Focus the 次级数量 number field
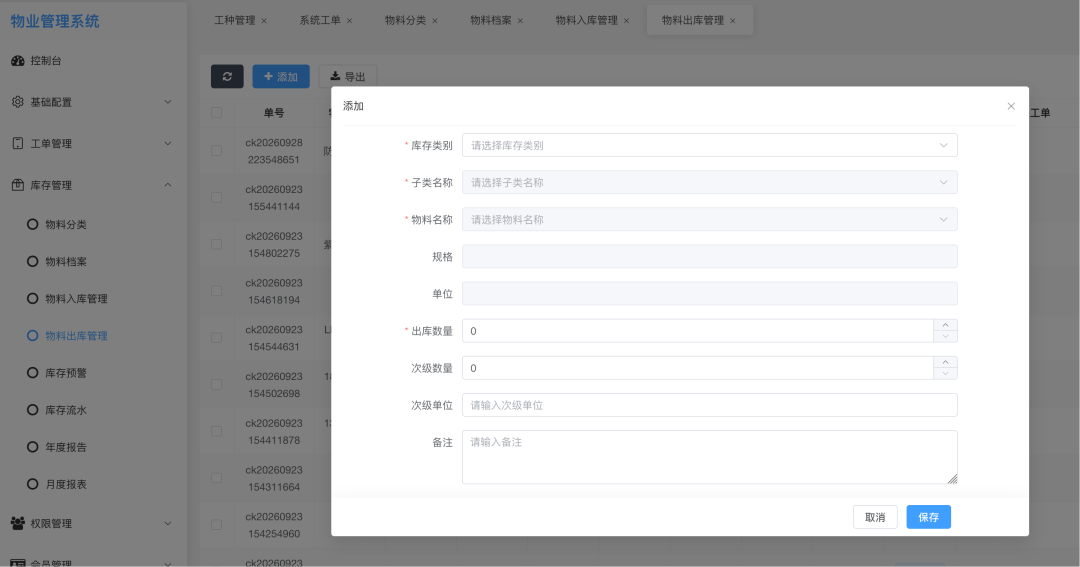1080x567 pixels. [697, 368]
